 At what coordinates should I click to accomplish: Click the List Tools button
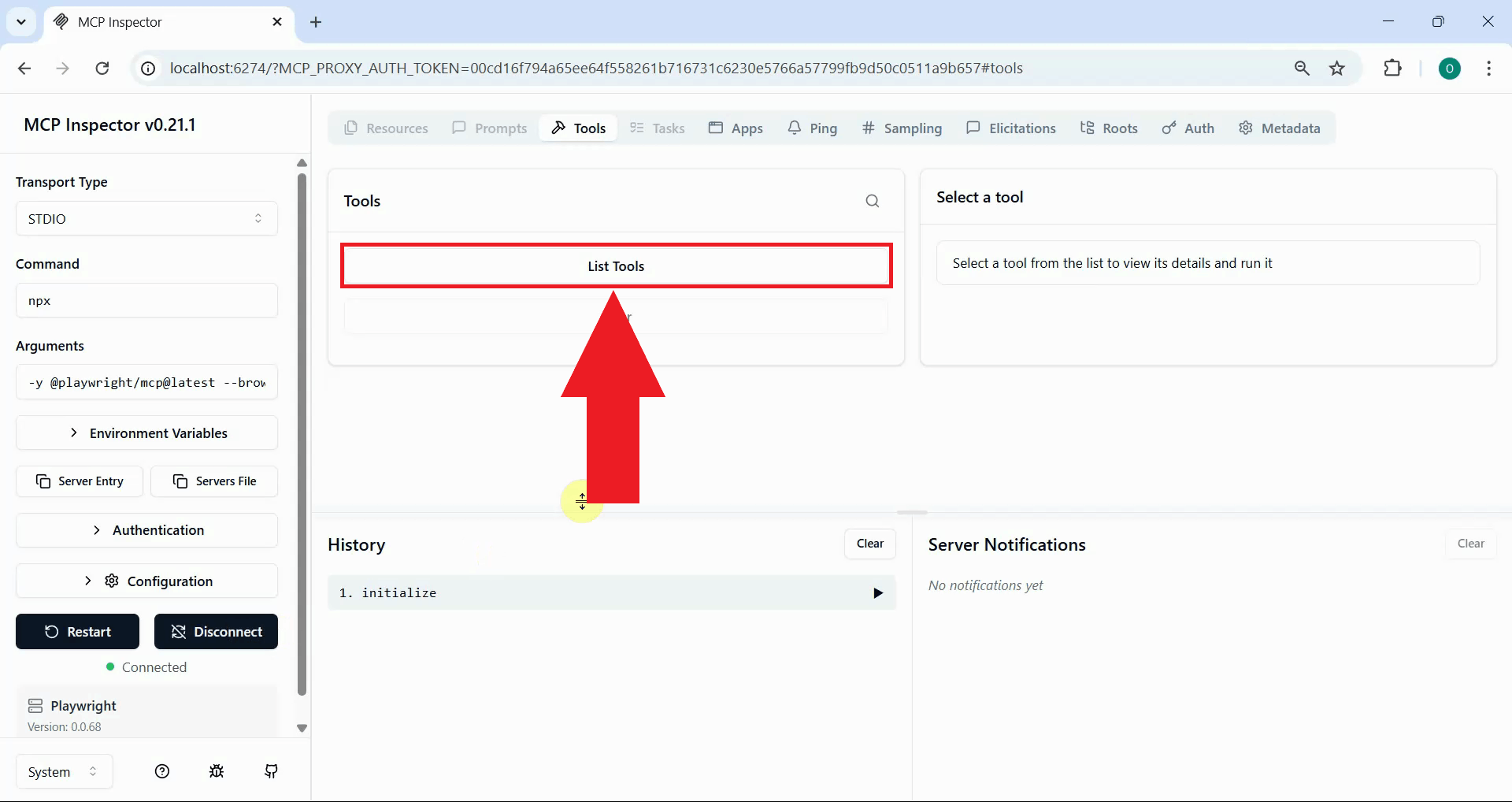(x=616, y=265)
